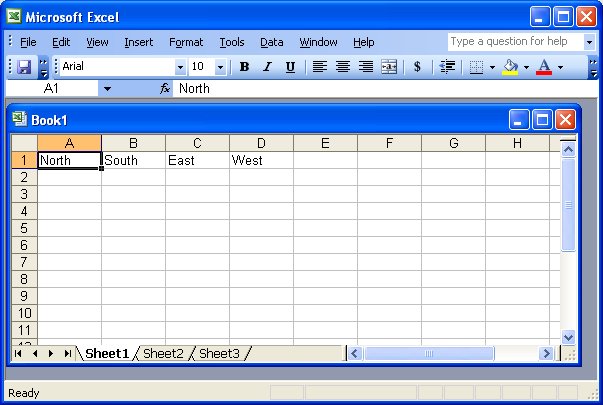Screen dimensions: 603x405
Task: Switch to the Sheet2 tab
Action: [163, 353]
